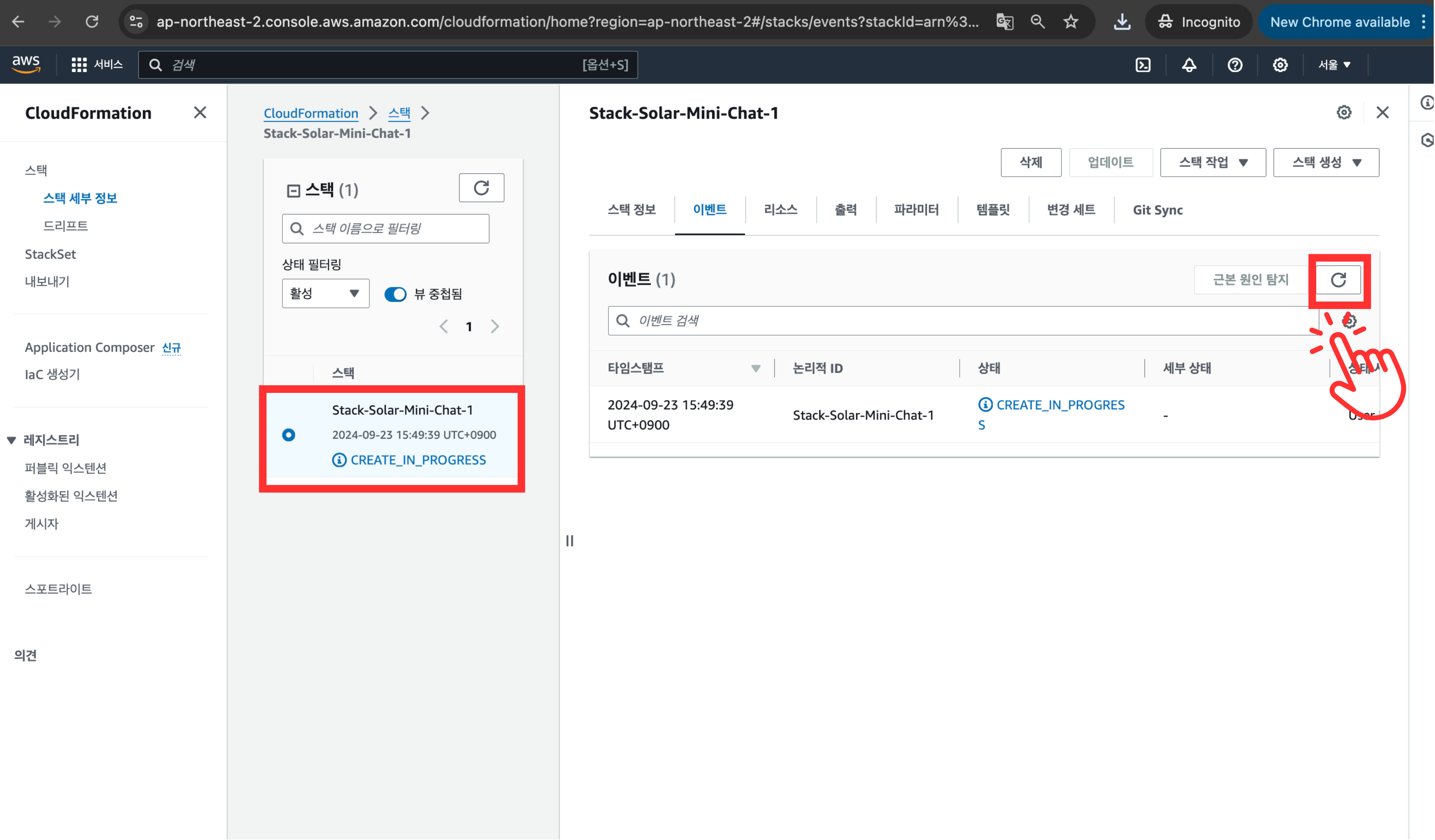This screenshot has height=840, width=1435.
Task: Open the create stack dropdown
Action: click(1327, 163)
